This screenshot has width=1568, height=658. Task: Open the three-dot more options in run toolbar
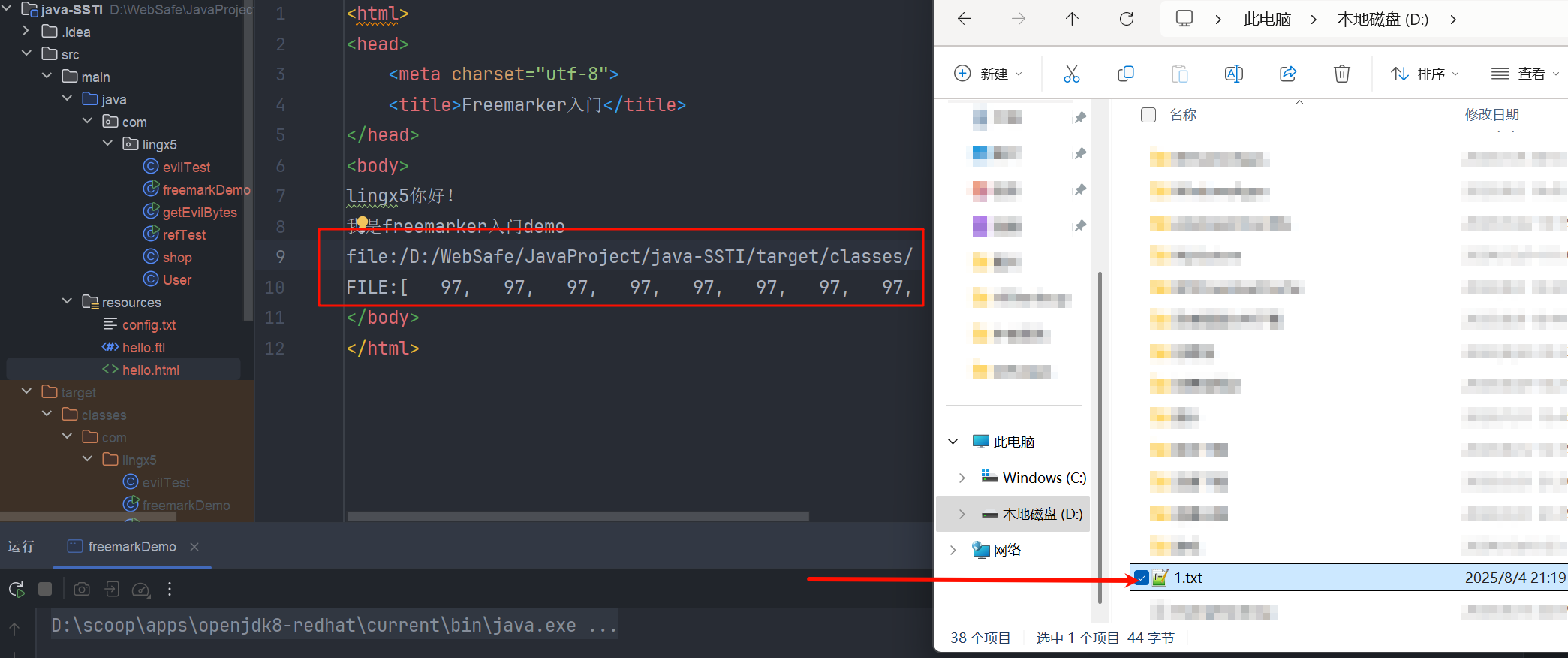coord(170,590)
